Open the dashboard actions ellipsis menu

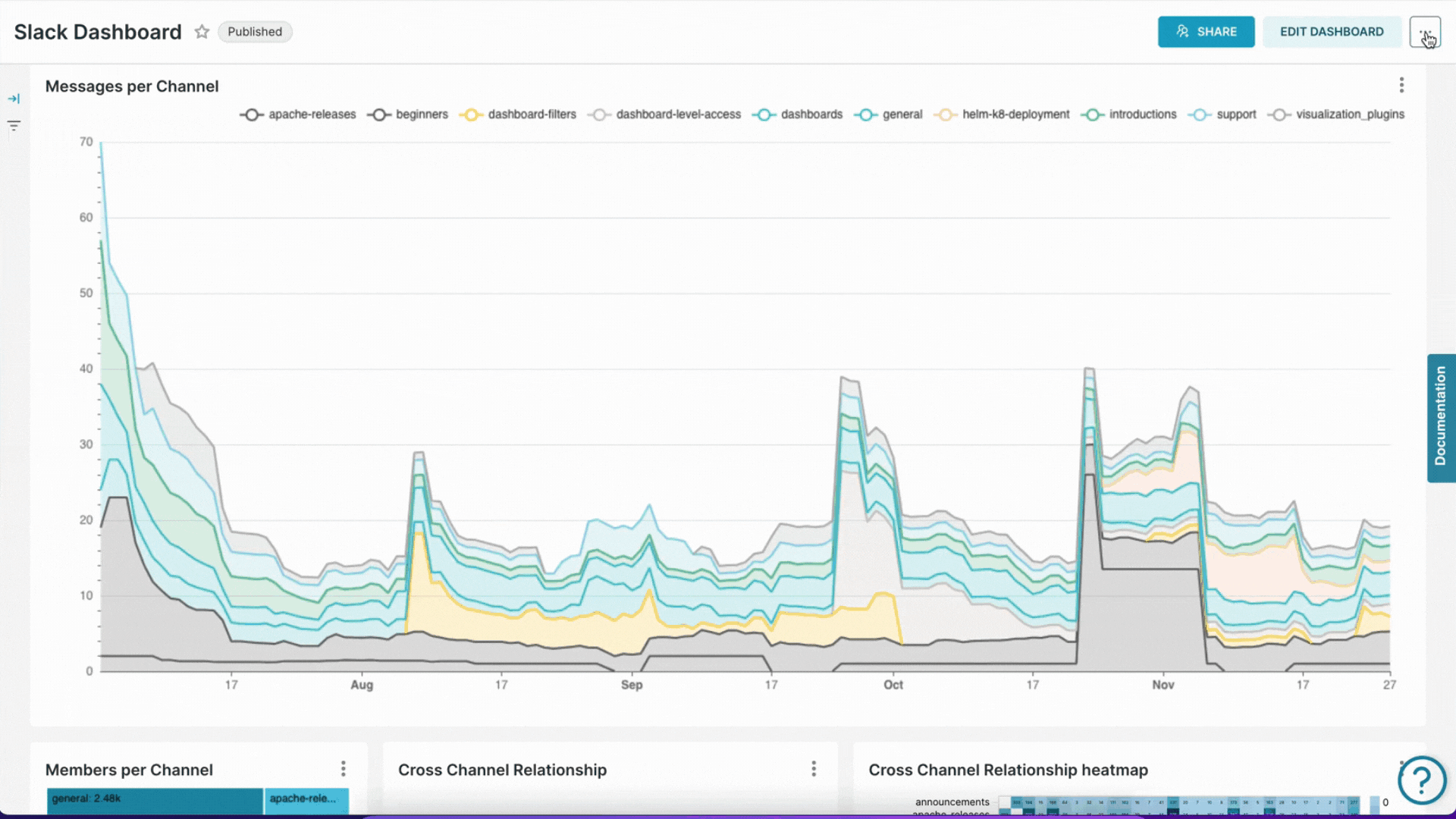[1426, 32]
